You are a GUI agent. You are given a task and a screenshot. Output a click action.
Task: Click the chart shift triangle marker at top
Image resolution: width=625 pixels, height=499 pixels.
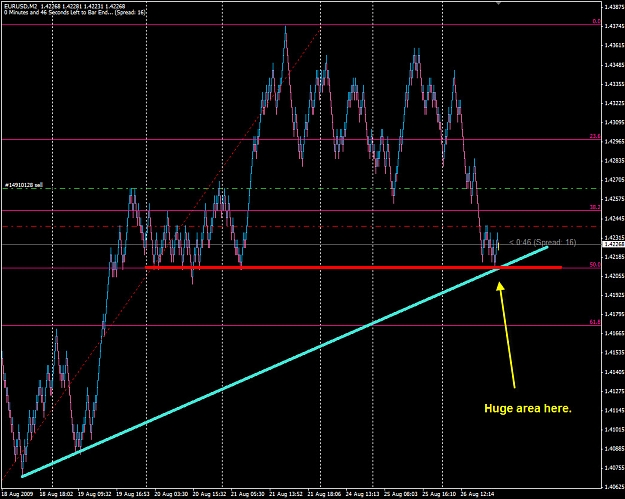pyautogui.click(x=498, y=3)
